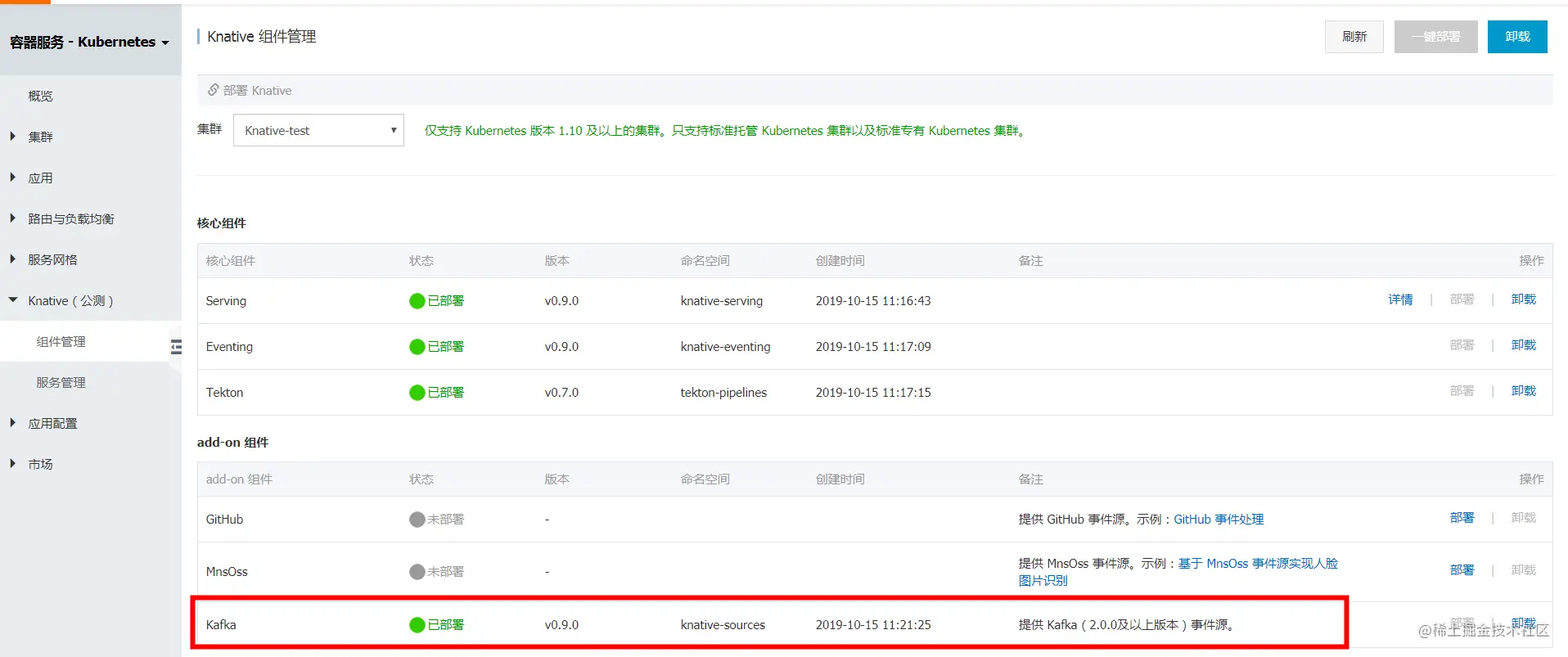Viewport: 1568px width, 657px height.
Task: Open 详情 for the Serving component
Action: (1400, 299)
